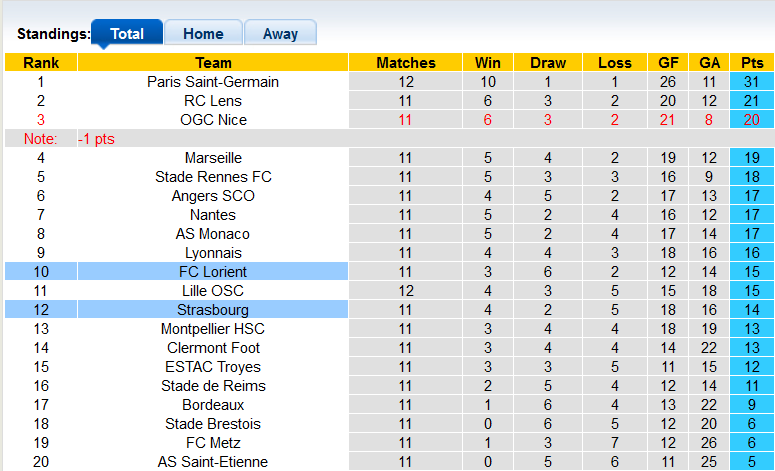Open RC Lens team page
775x471 pixels.
tap(213, 101)
